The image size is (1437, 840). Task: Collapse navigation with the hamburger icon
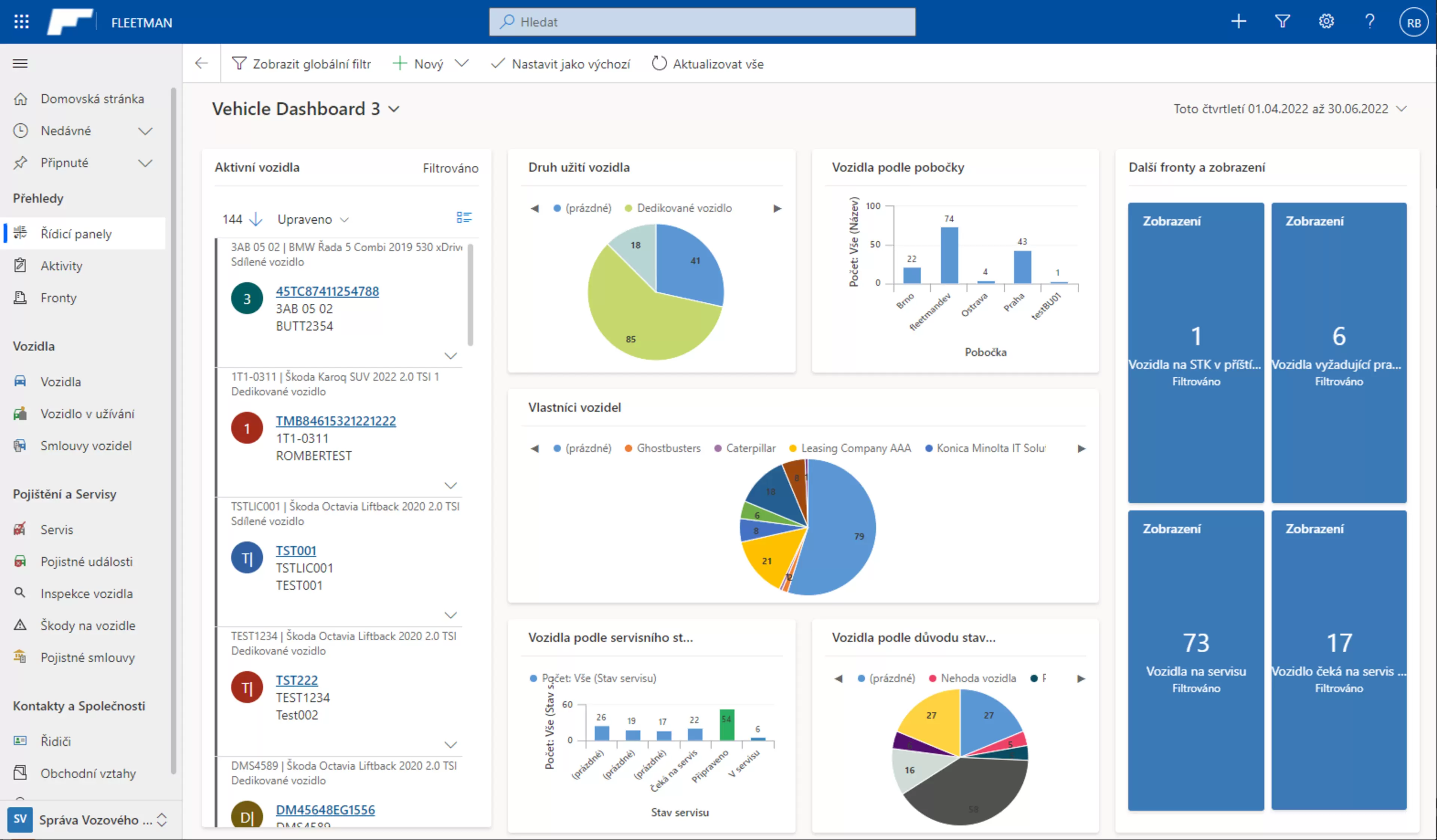[20, 63]
